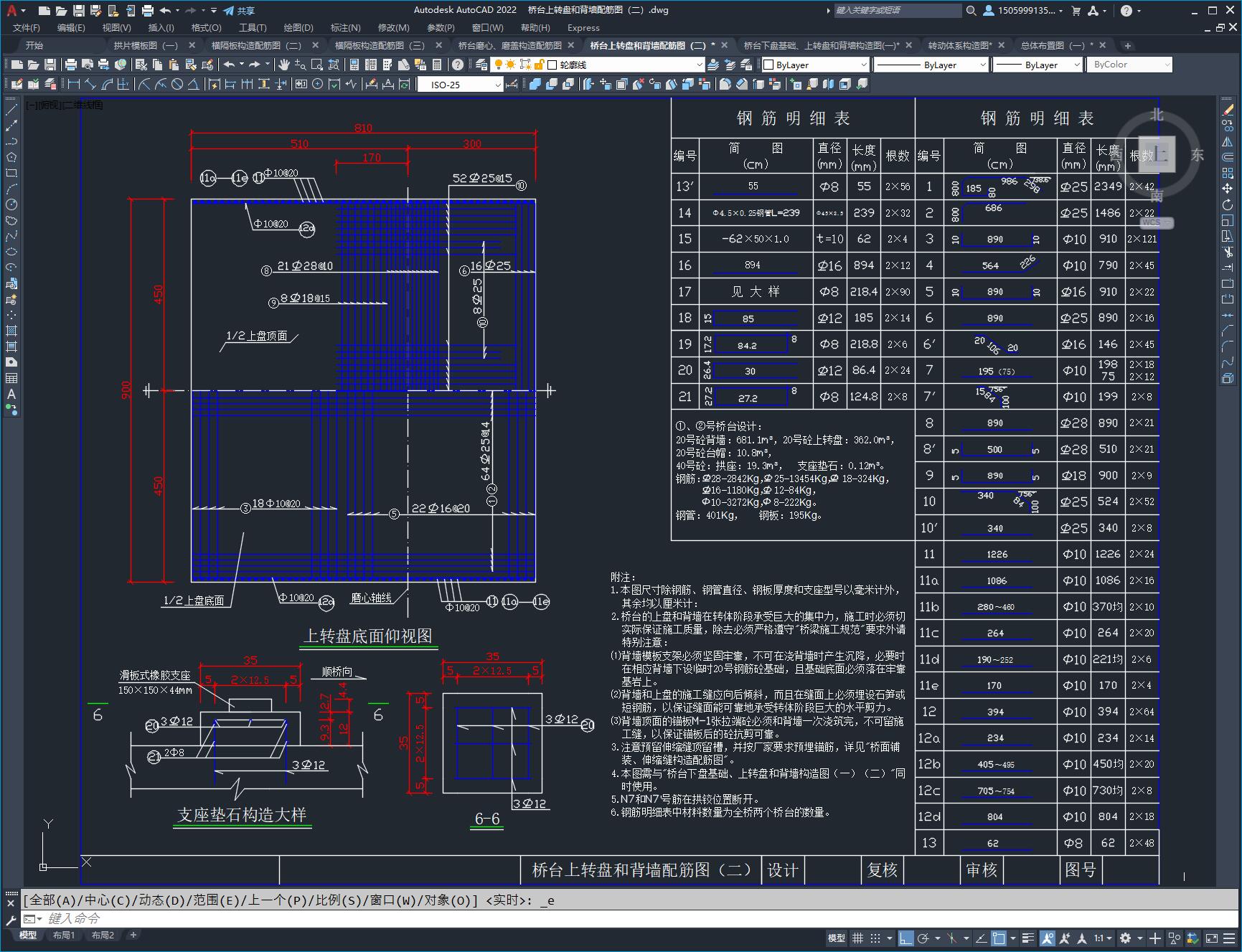
Task: Select the Aligned dimension tool
Action: [x=90, y=84]
